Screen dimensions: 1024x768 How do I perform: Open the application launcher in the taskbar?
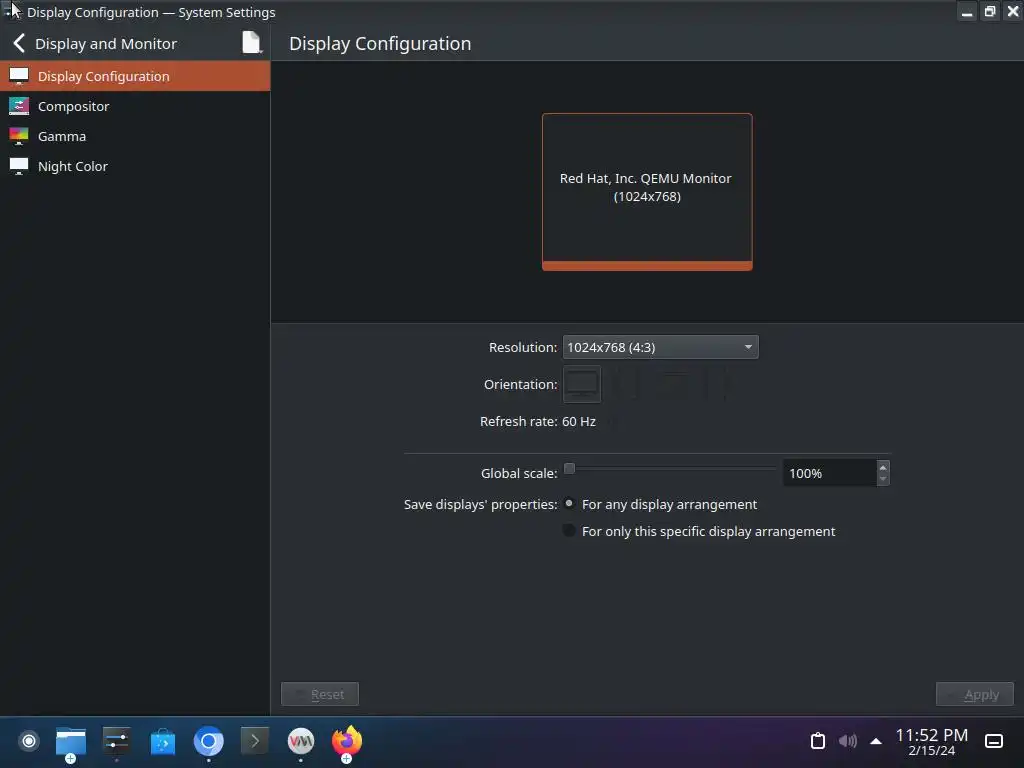(x=29, y=741)
